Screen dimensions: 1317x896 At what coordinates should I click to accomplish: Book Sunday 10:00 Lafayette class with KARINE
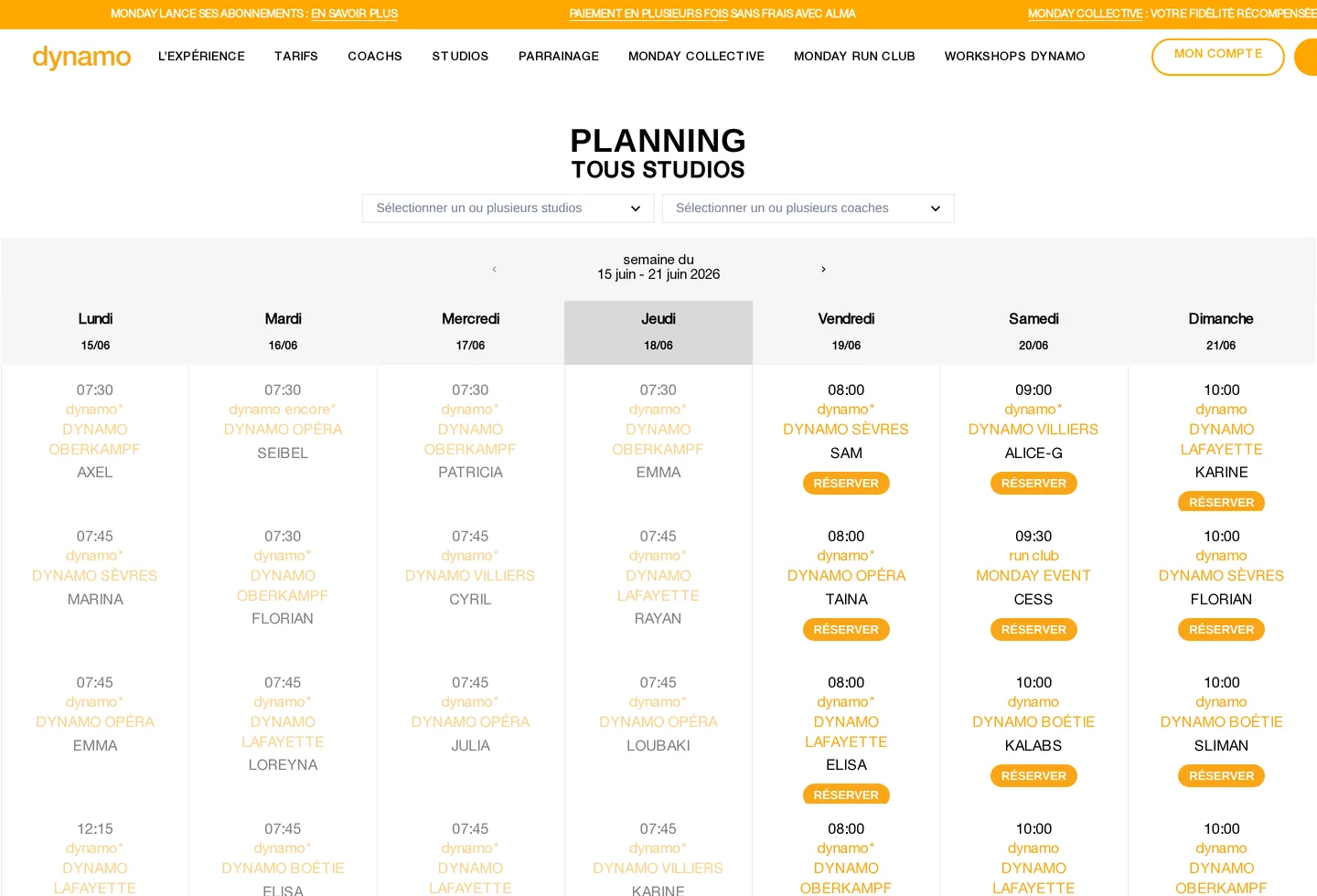coord(1221,502)
